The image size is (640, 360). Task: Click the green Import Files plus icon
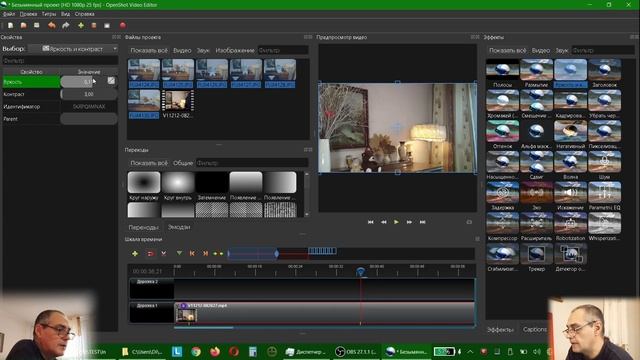point(81,25)
